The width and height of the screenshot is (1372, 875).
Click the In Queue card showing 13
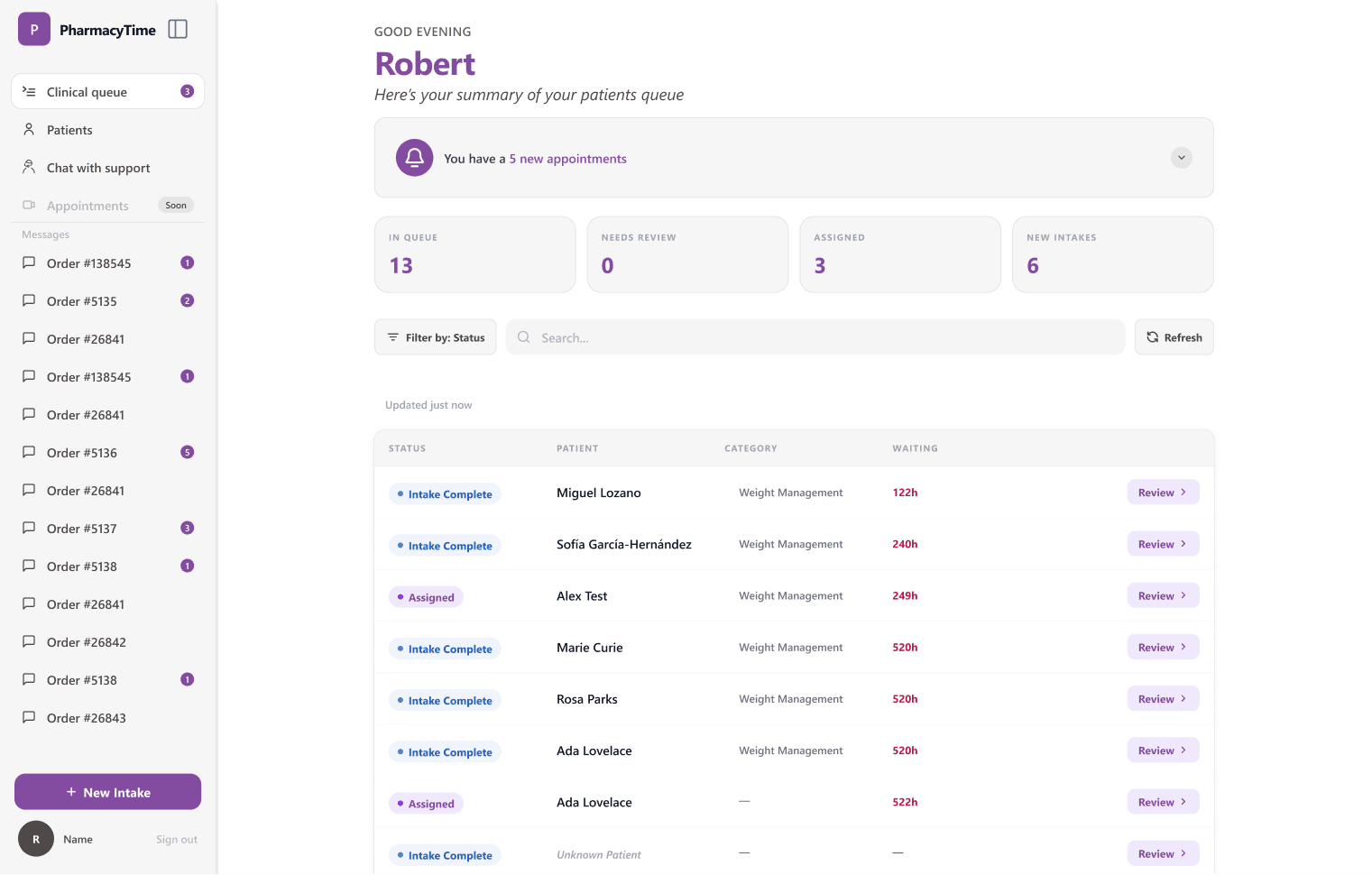point(474,254)
